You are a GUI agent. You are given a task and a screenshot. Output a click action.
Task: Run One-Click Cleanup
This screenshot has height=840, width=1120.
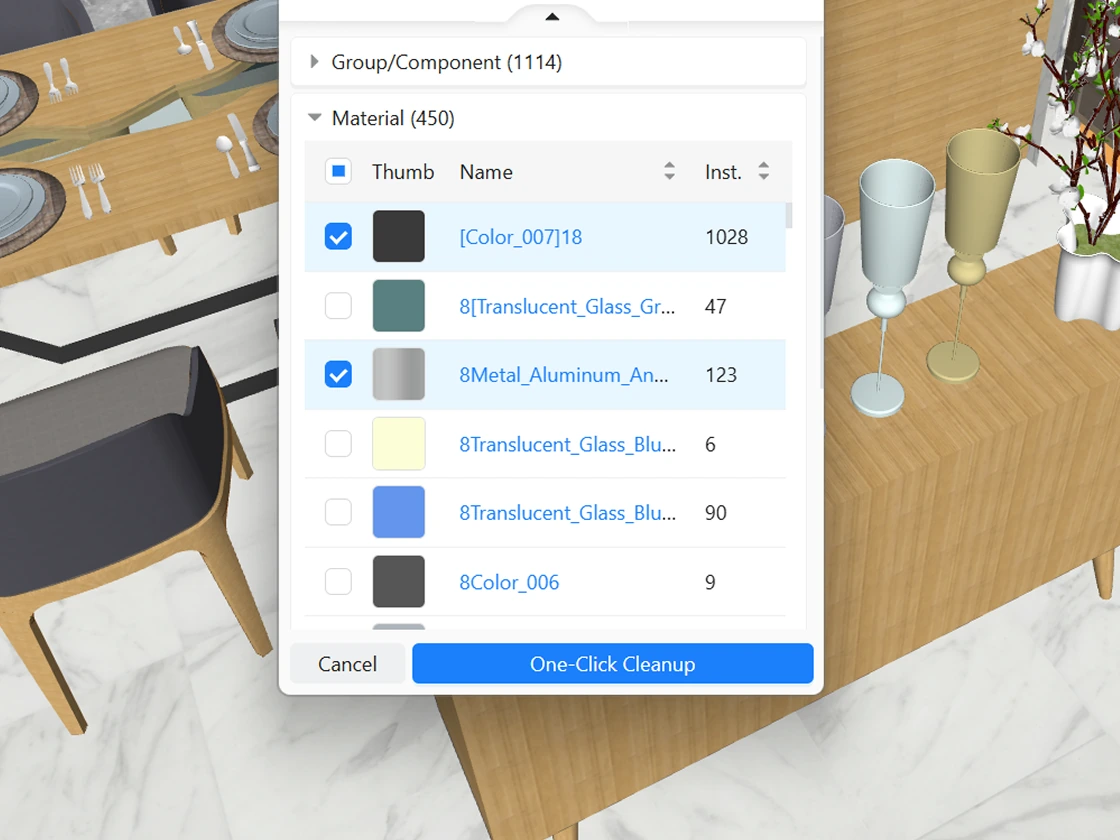[612, 664]
